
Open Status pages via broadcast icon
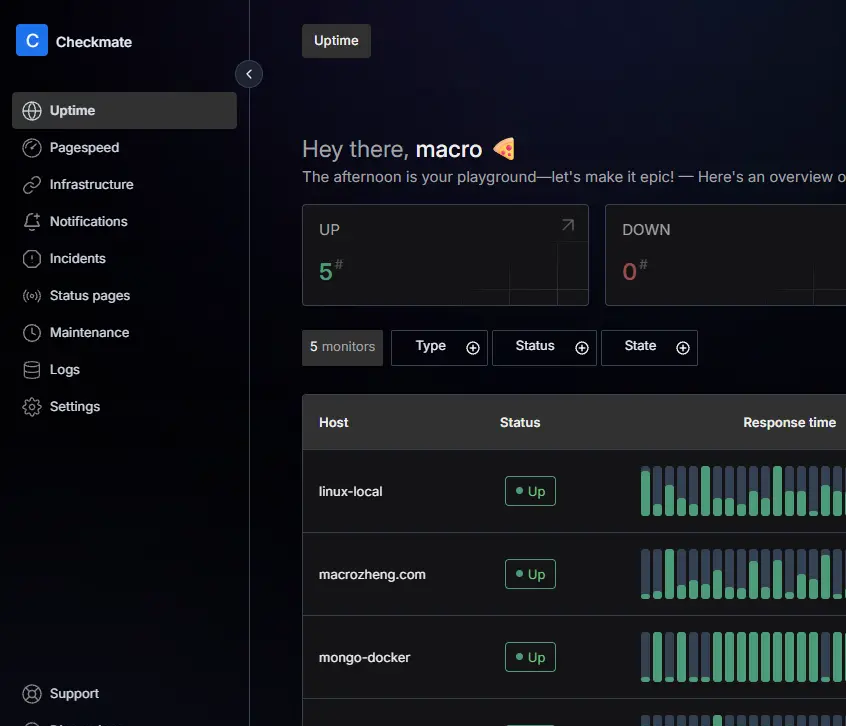pyautogui.click(x=32, y=296)
